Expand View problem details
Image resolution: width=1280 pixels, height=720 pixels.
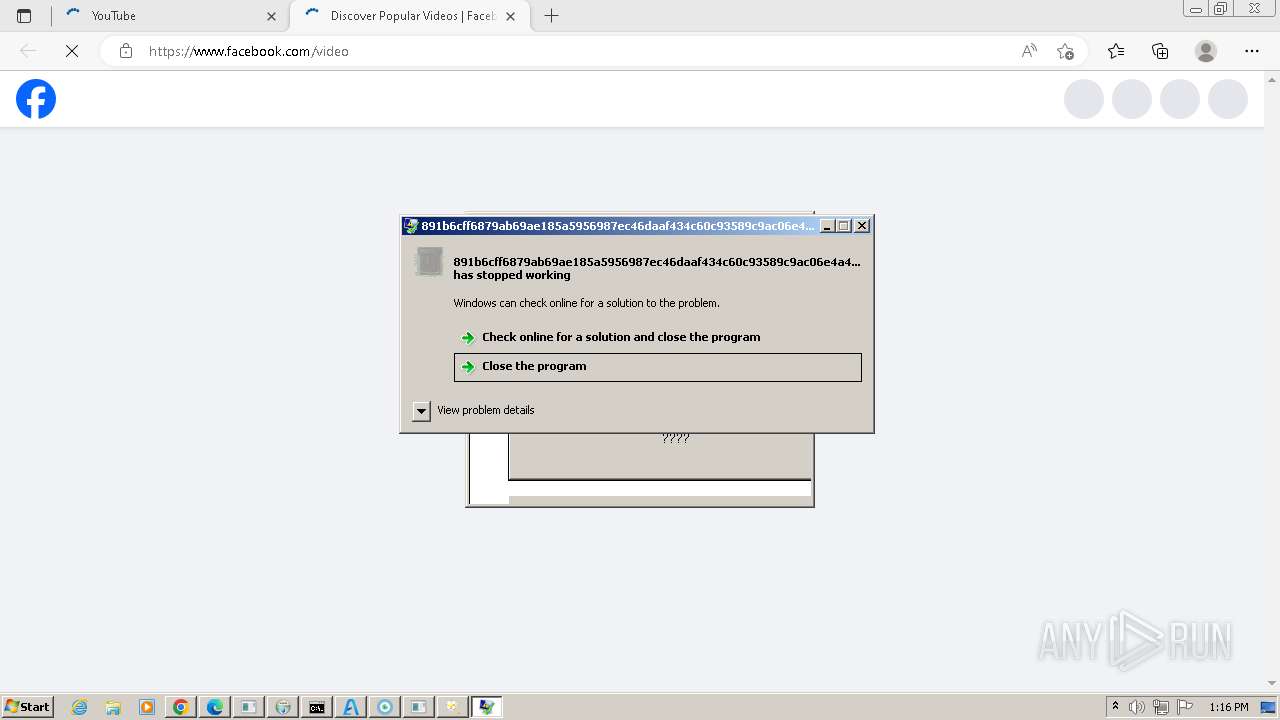(421, 411)
